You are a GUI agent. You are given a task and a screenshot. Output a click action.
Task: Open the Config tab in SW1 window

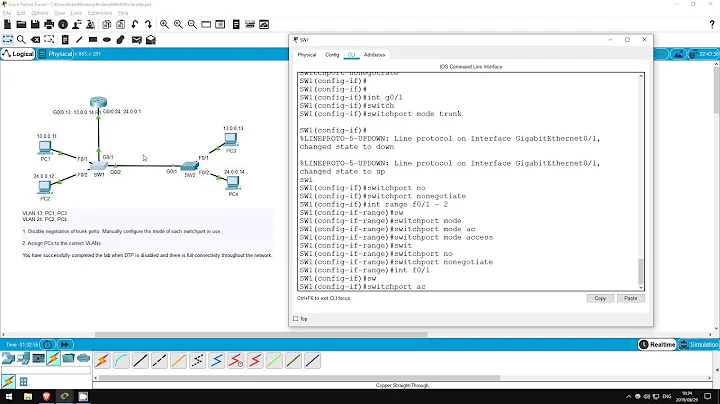click(x=332, y=55)
